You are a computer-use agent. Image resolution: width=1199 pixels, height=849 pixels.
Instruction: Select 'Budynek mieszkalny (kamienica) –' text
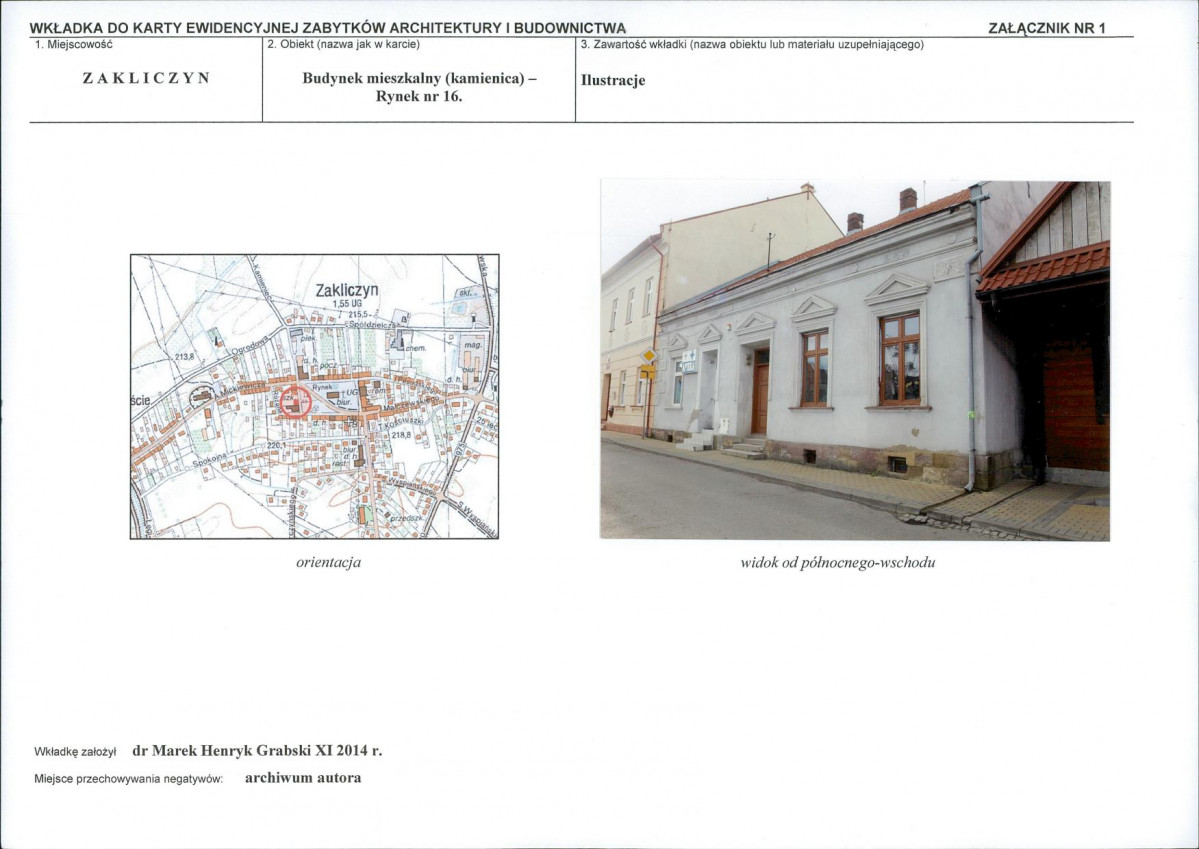click(x=419, y=78)
